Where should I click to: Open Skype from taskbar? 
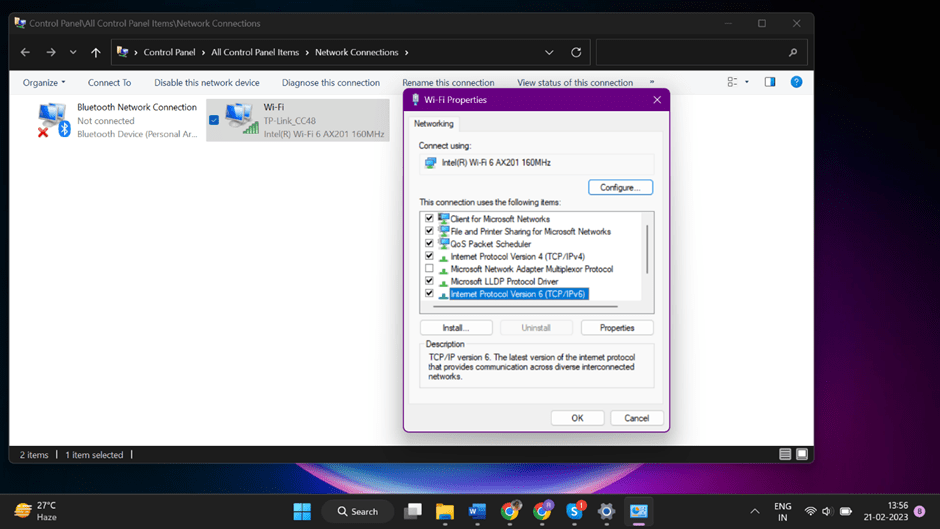click(574, 511)
